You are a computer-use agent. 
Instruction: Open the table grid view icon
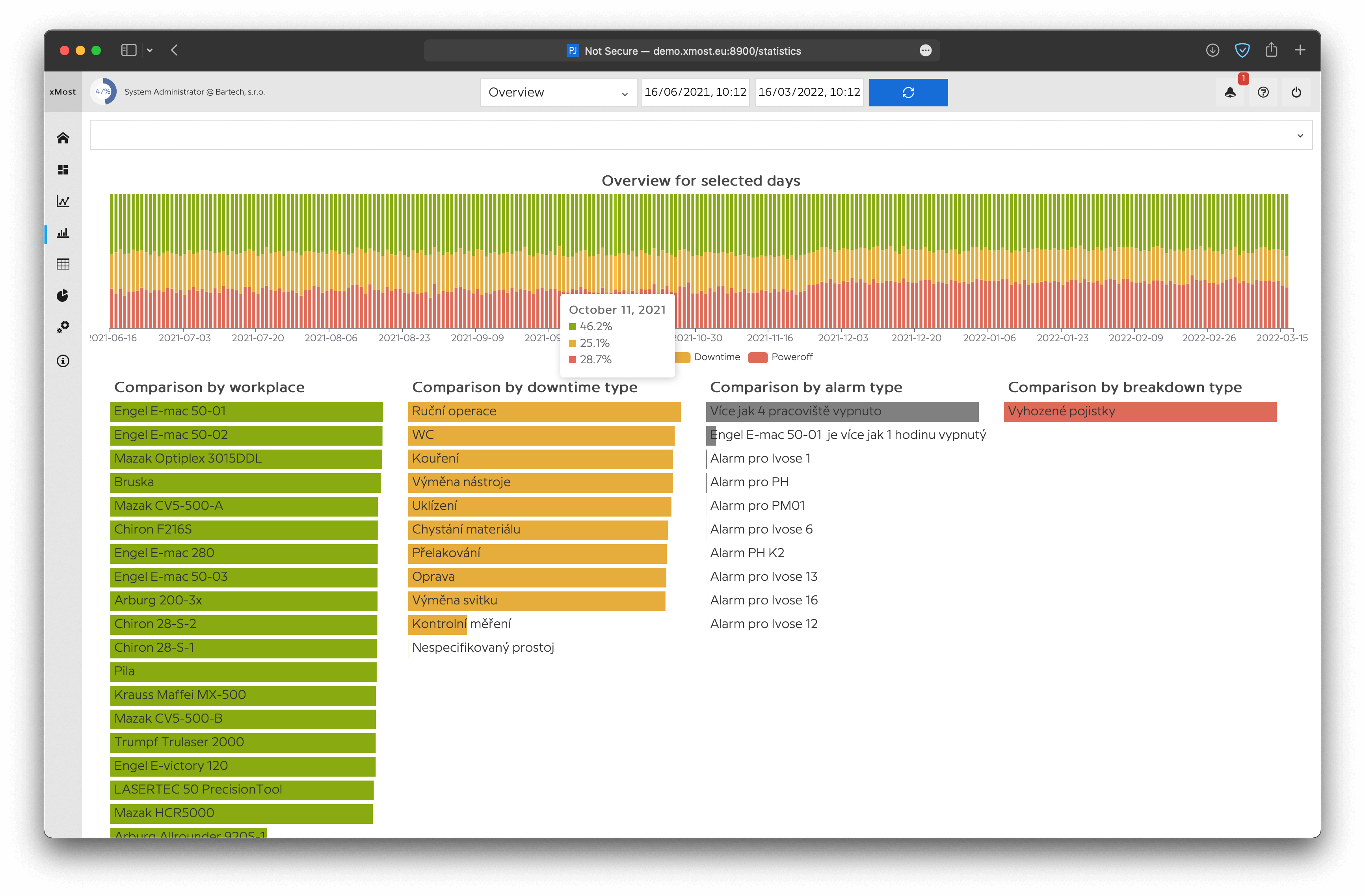tap(63, 264)
